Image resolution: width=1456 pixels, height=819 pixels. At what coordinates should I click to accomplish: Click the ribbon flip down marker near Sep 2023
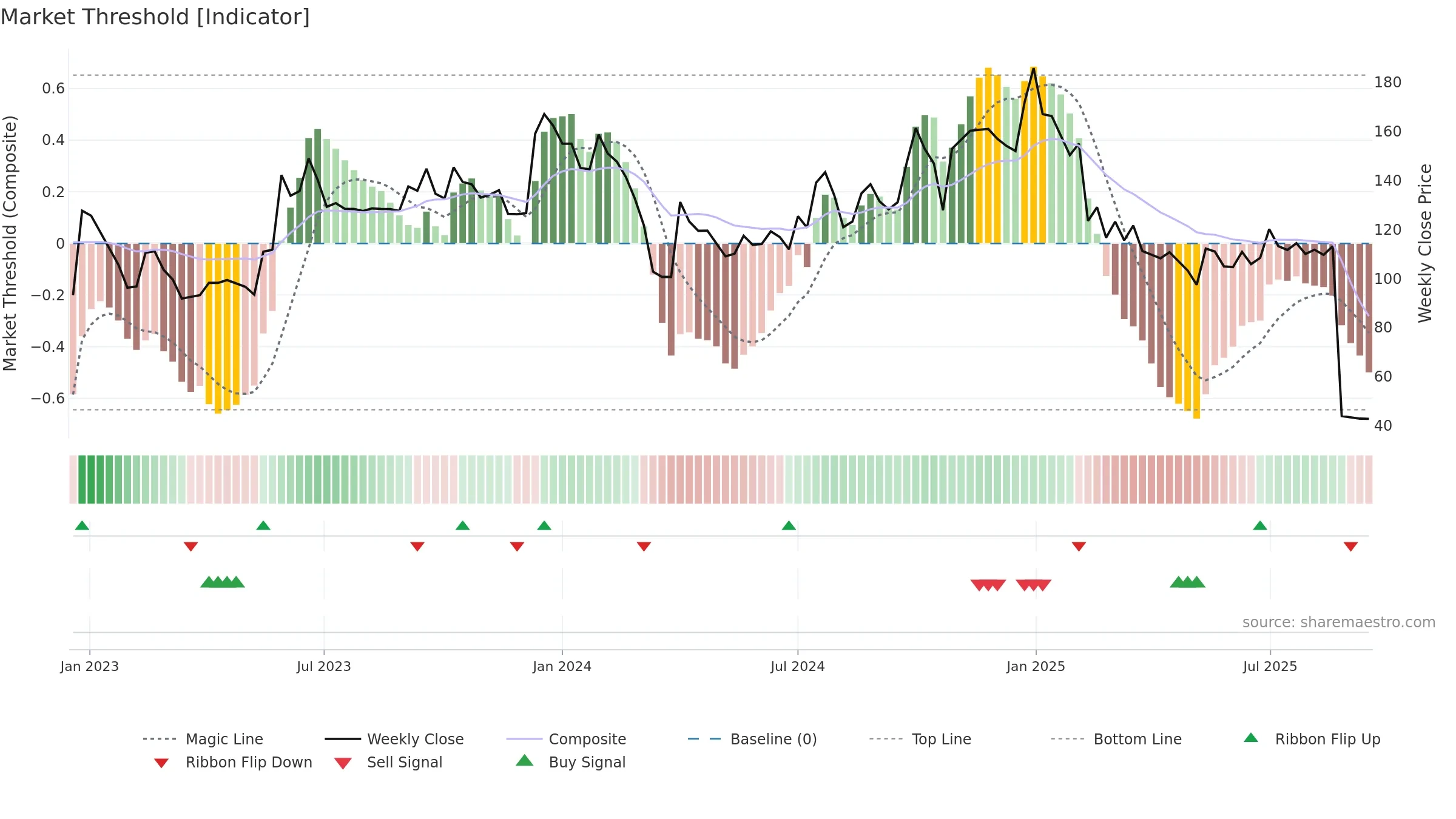pyautogui.click(x=417, y=547)
